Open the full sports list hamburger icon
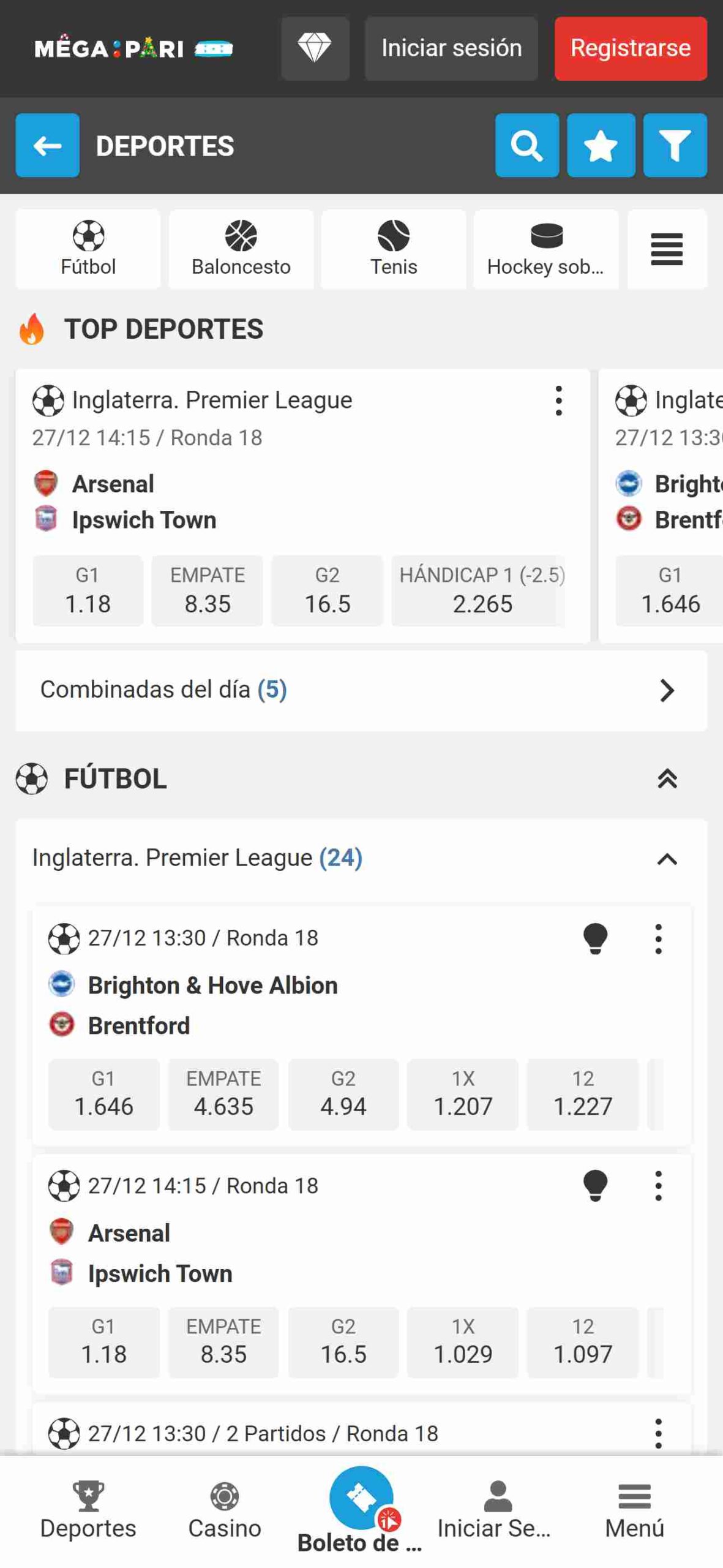 click(666, 249)
